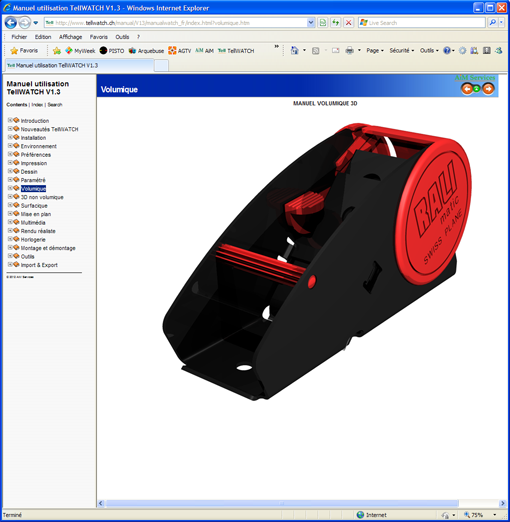Expand the Import & Export tree node
Screen dimensions: 510x522
point(10,264)
